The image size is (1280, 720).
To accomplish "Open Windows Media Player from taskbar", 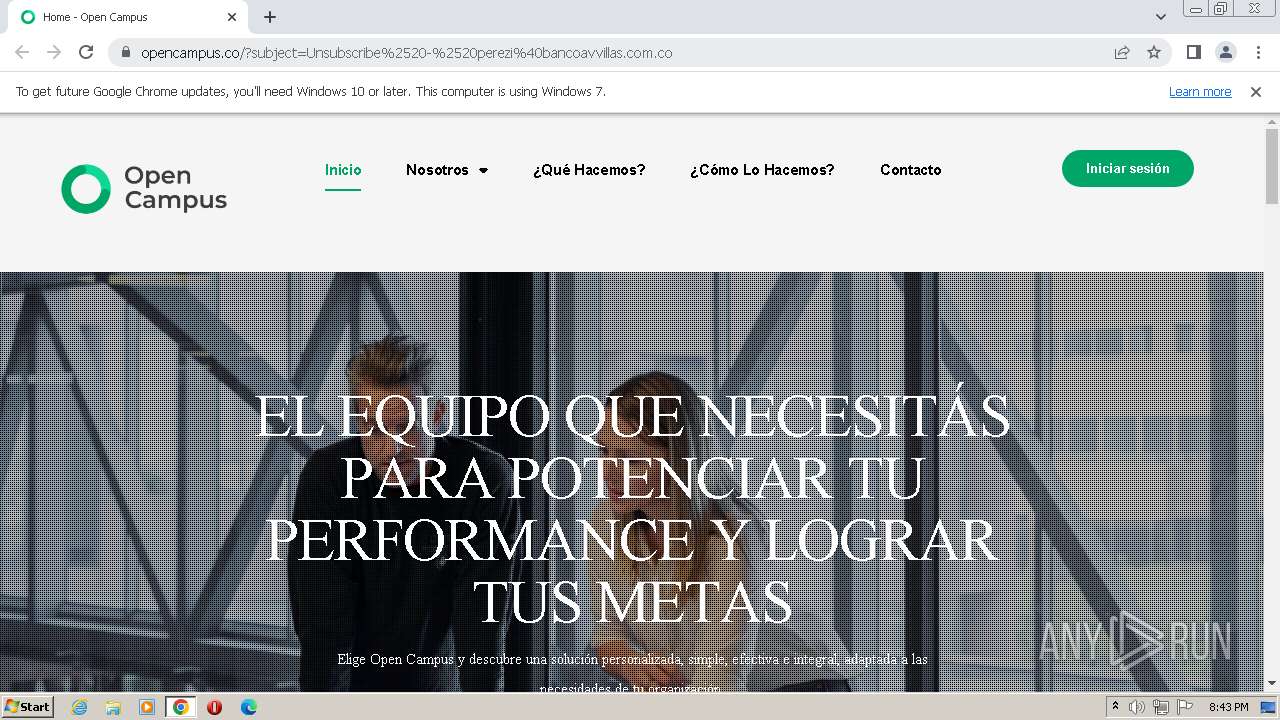I will click(x=147, y=707).
